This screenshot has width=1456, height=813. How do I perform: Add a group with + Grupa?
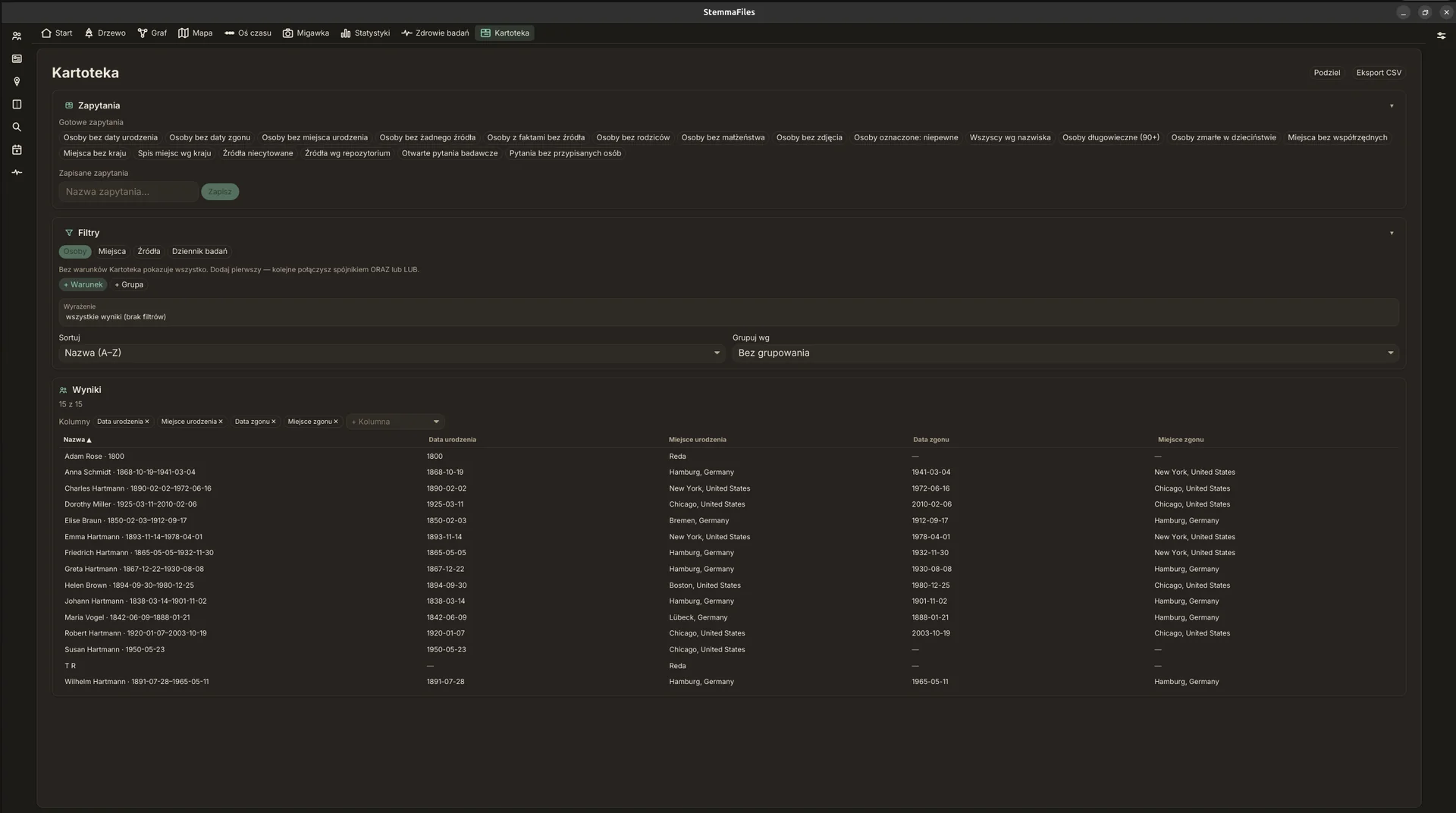tap(129, 285)
